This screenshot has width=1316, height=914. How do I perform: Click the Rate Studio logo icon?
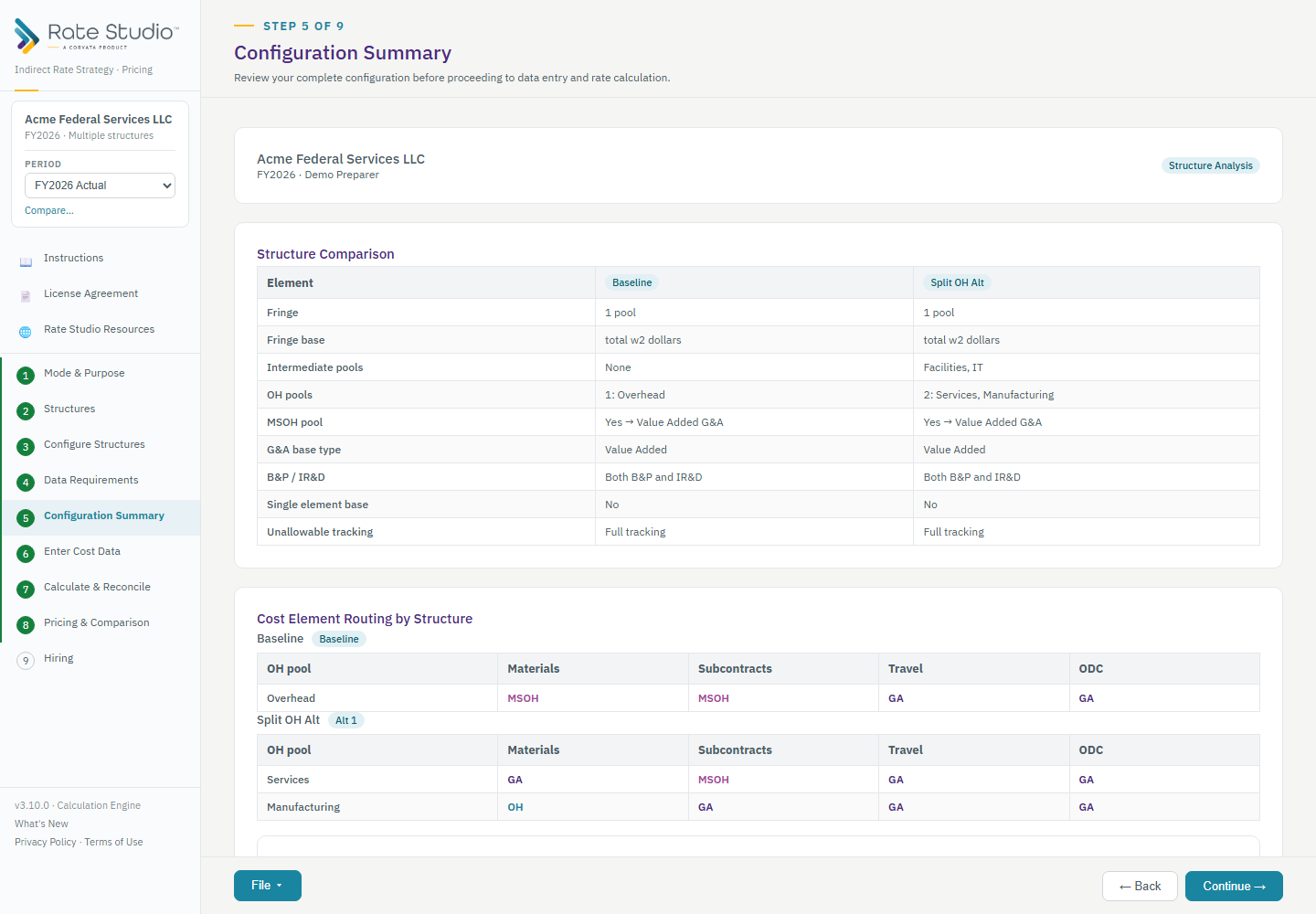[27, 36]
